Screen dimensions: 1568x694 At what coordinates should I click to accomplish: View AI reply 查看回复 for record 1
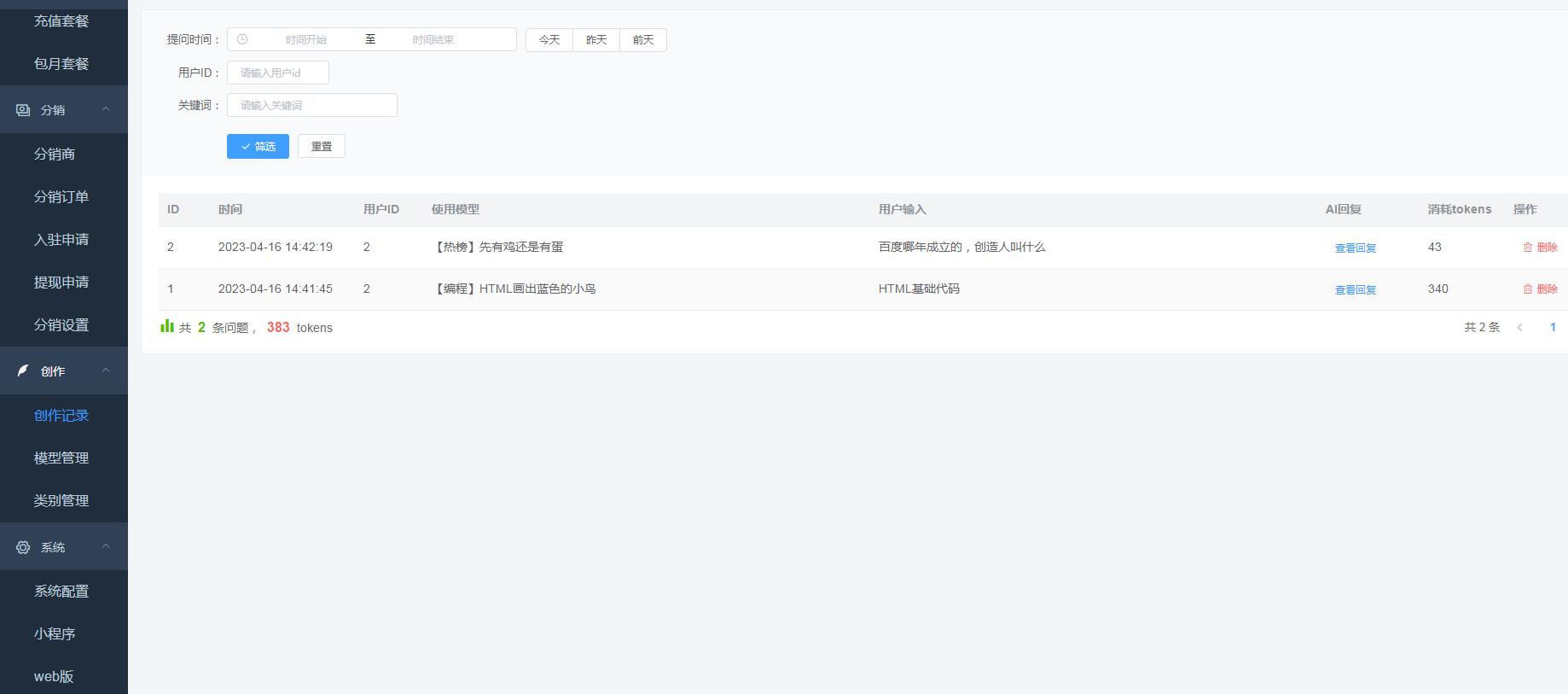[1356, 289]
